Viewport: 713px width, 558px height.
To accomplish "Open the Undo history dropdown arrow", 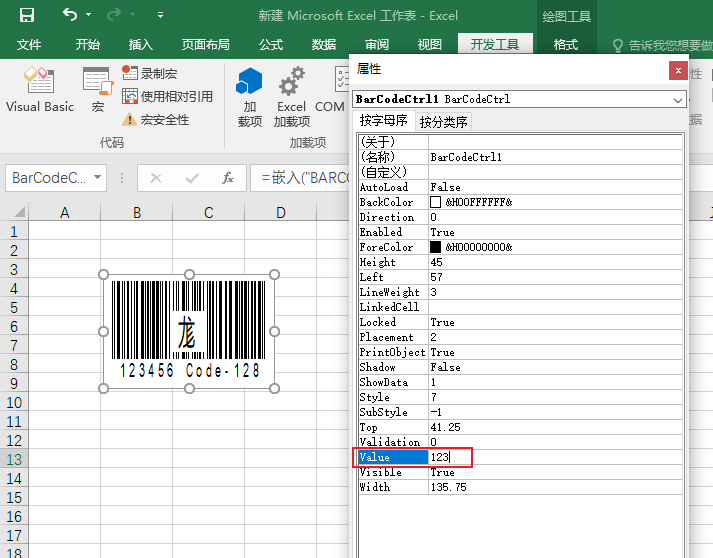I will pyautogui.click(x=89, y=15).
